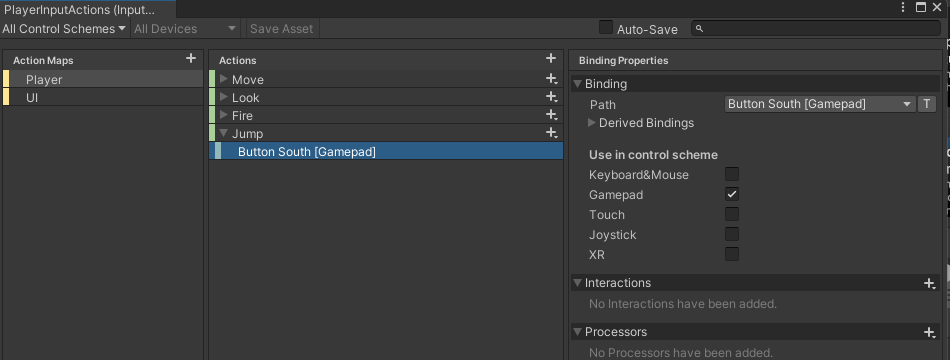
Task: Add a processor with plus icon
Action: [929, 332]
